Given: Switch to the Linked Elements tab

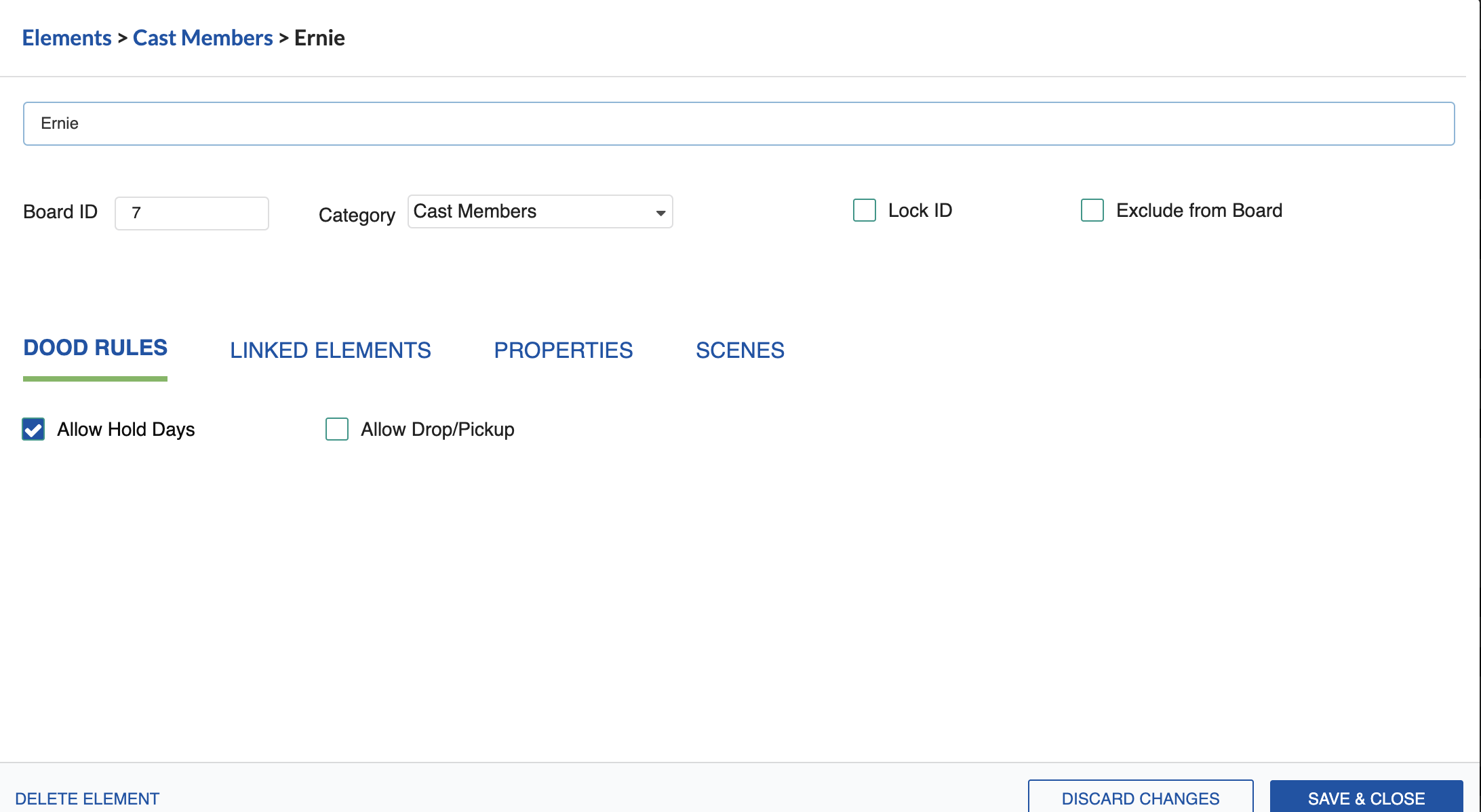Looking at the screenshot, I should point(330,350).
